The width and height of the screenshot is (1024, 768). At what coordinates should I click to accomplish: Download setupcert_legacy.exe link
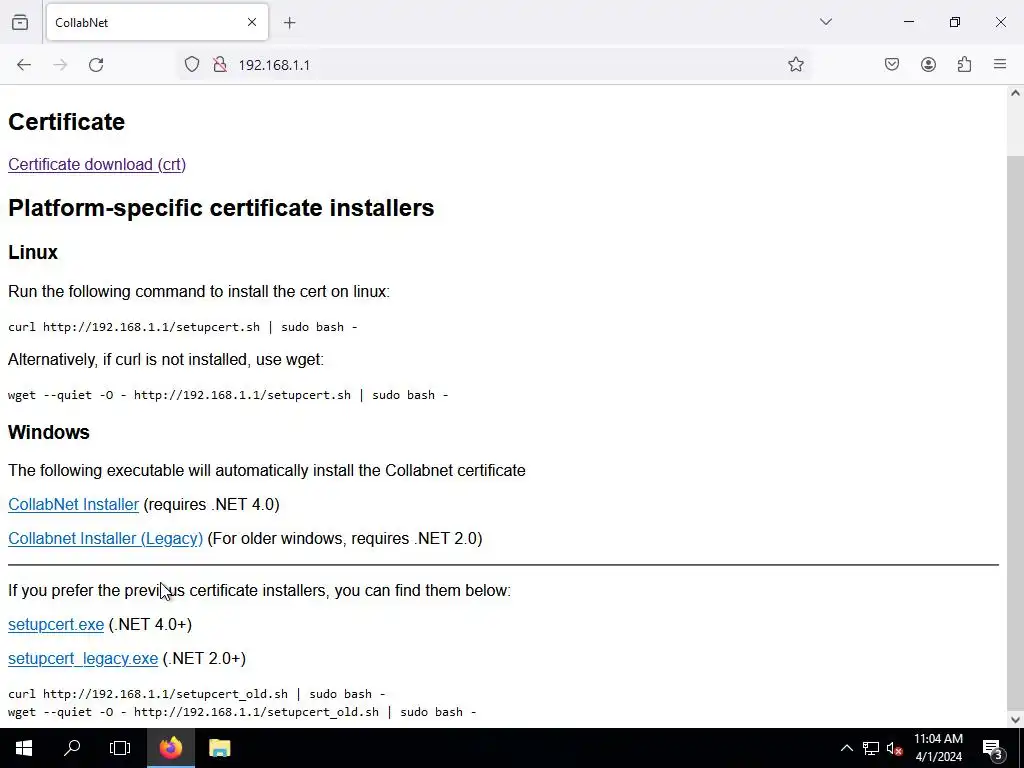coord(83,658)
